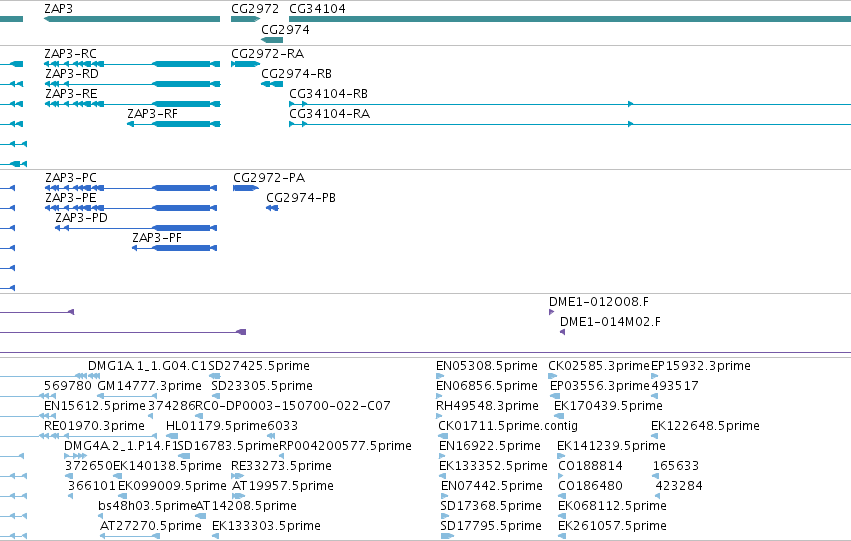
Task: Click EST label GM14777.3prime
Action: pyautogui.click(x=149, y=386)
